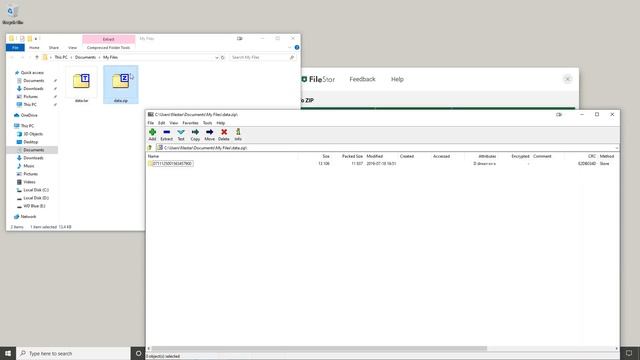This screenshot has width=640, height=360.
Task: Open Explorer address history dropdown
Action: [217, 58]
